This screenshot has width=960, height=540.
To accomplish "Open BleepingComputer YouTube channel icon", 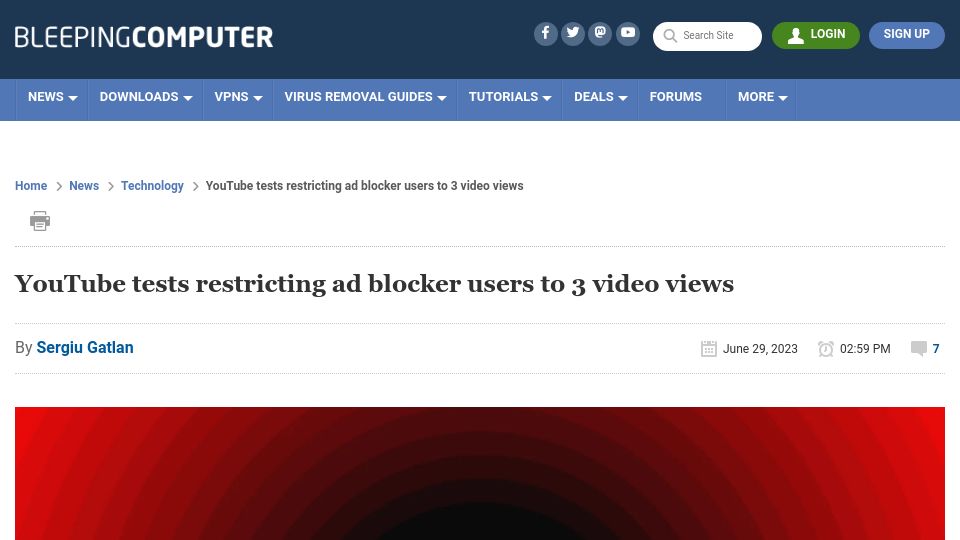I will [628, 34].
